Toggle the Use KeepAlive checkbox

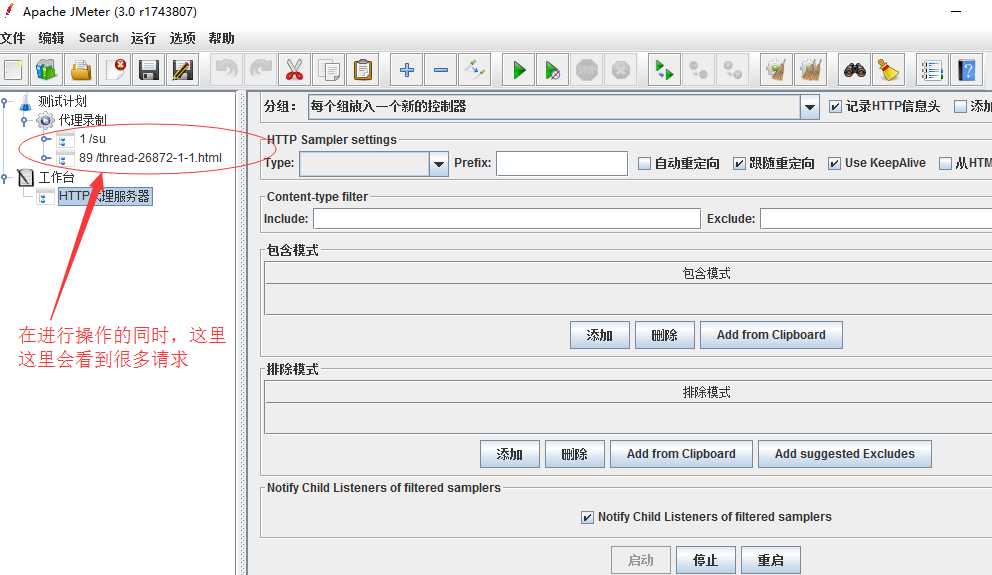pyautogui.click(x=834, y=164)
